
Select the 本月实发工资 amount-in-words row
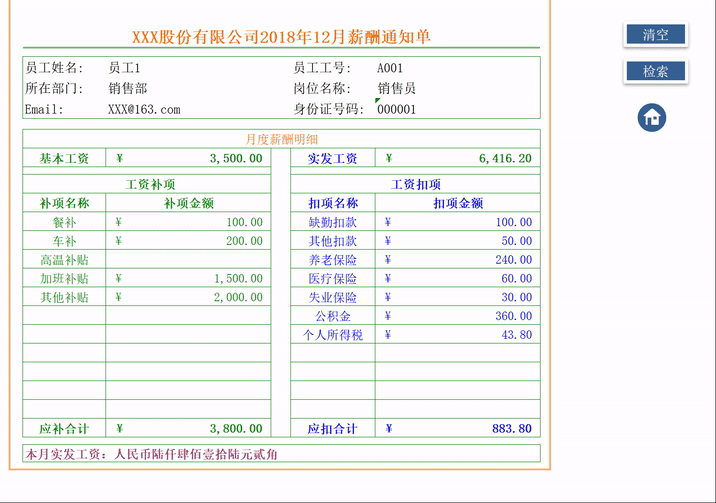(x=281, y=454)
